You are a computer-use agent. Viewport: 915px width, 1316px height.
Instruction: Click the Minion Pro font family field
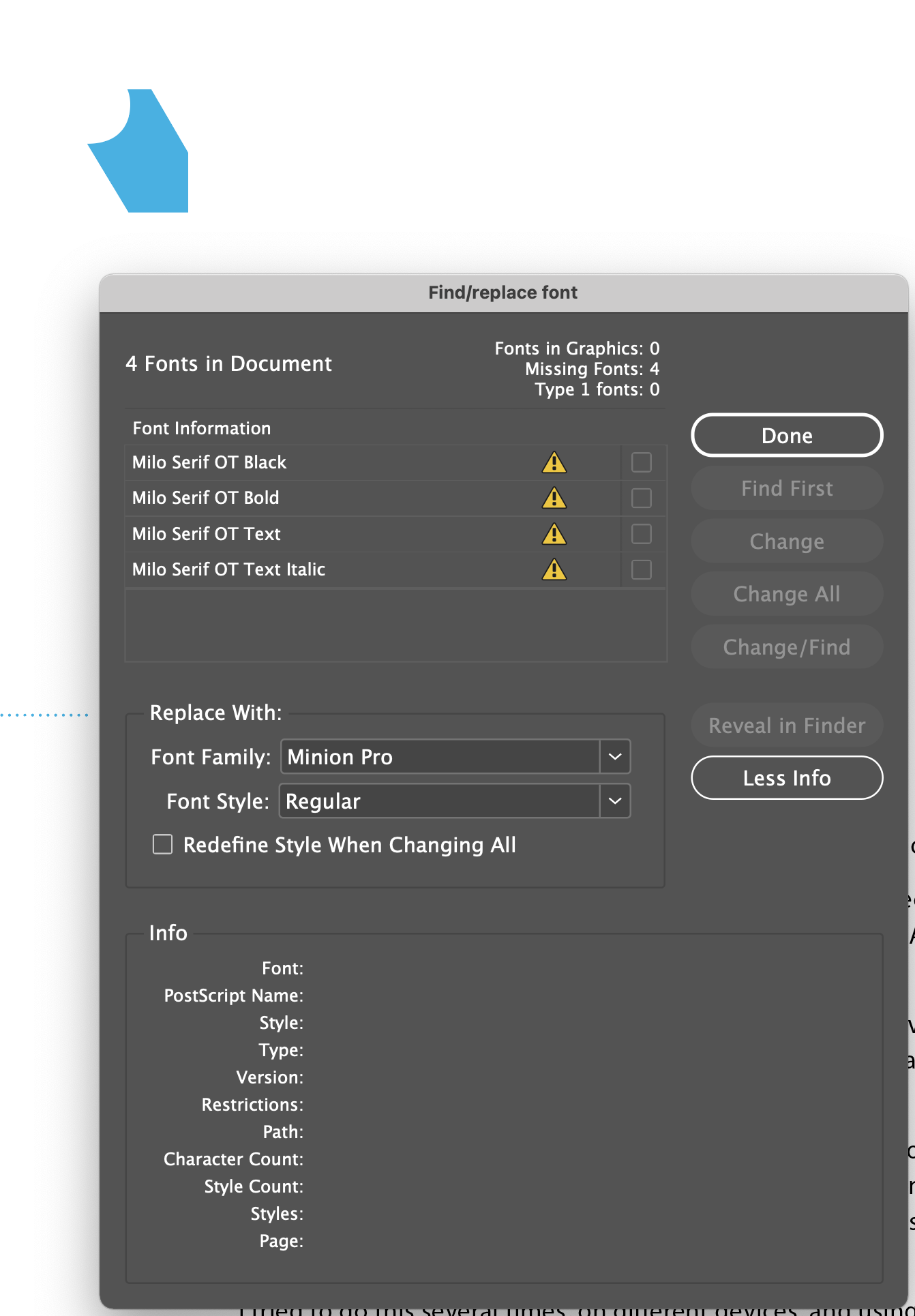click(440, 757)
